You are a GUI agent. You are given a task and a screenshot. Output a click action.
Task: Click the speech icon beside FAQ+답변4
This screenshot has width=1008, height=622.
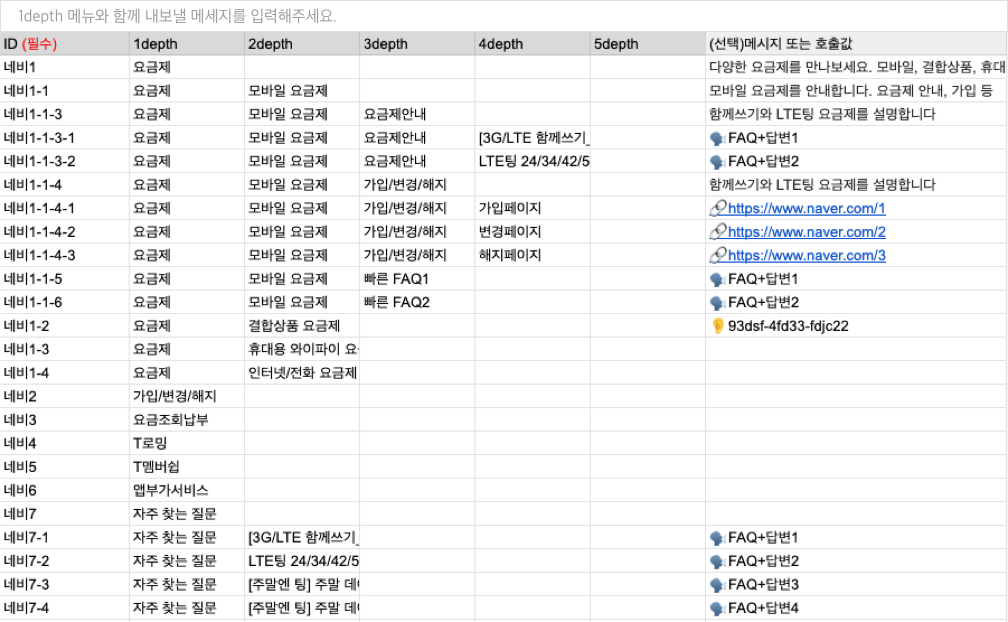[717, 608]
